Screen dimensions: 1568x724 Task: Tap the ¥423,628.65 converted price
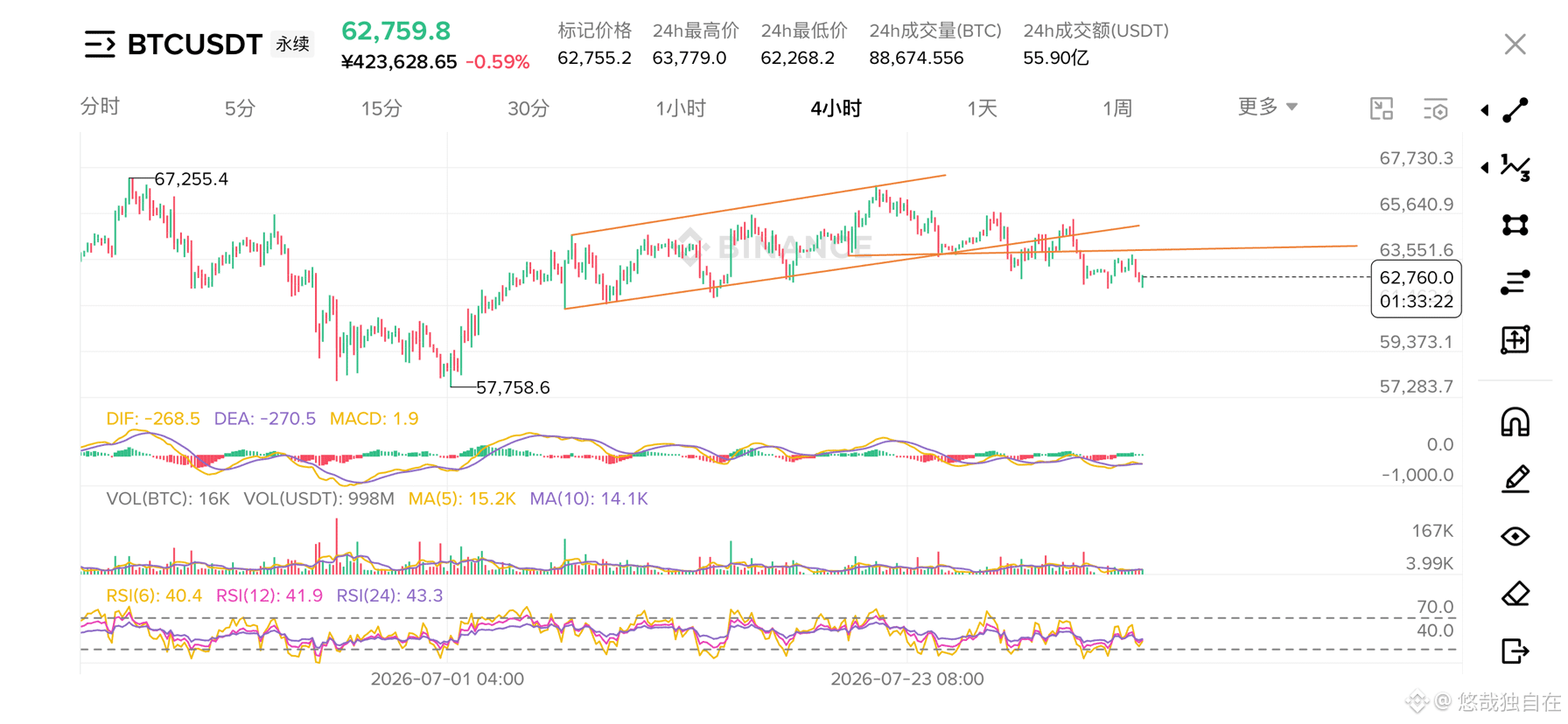pos(399,62)
